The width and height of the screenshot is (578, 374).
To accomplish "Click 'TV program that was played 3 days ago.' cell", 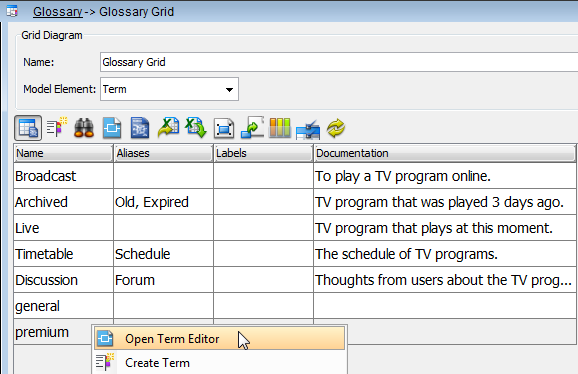I will point(445,202).
